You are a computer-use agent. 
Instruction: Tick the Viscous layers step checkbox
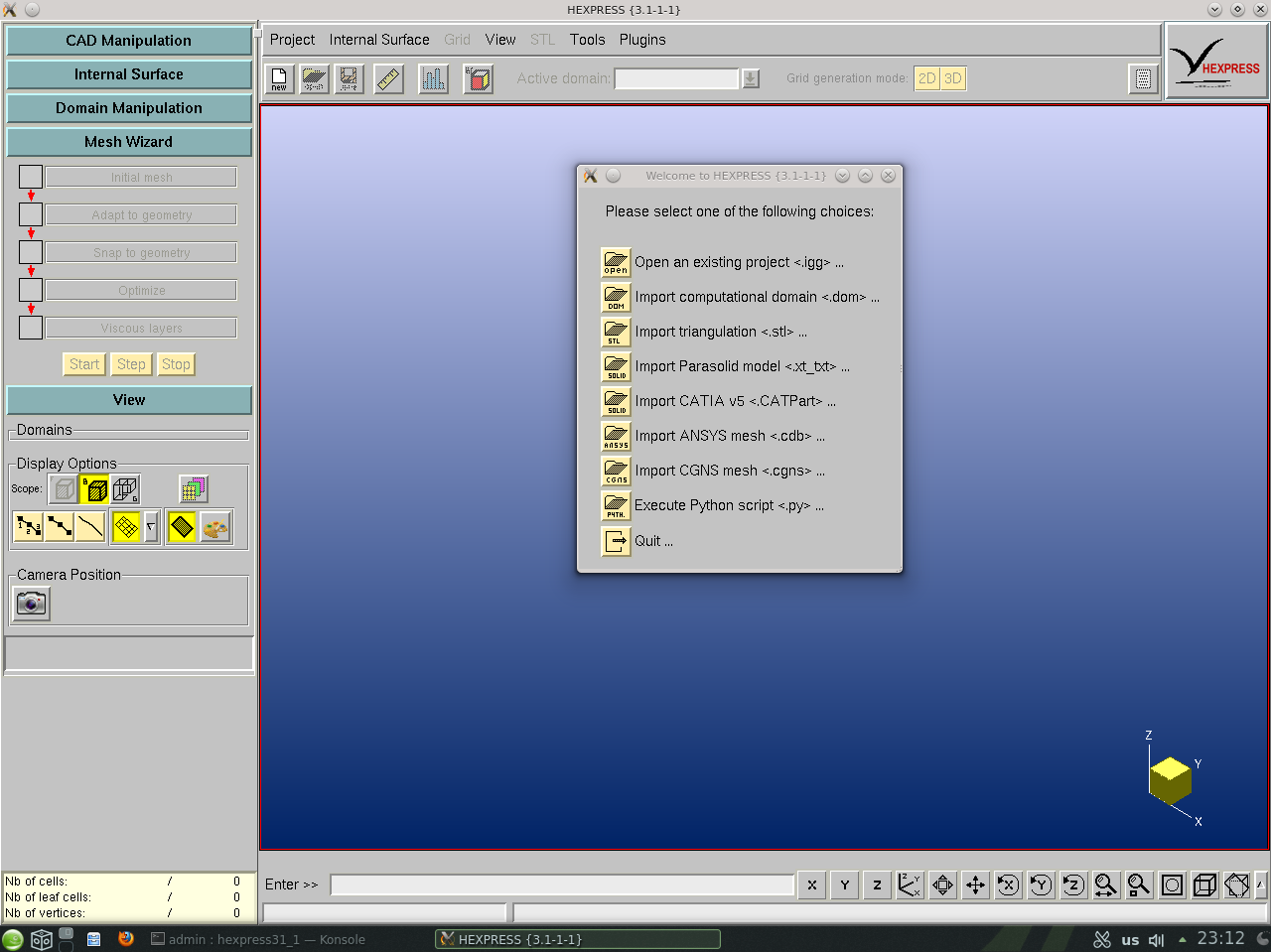[x=31, y=328]
